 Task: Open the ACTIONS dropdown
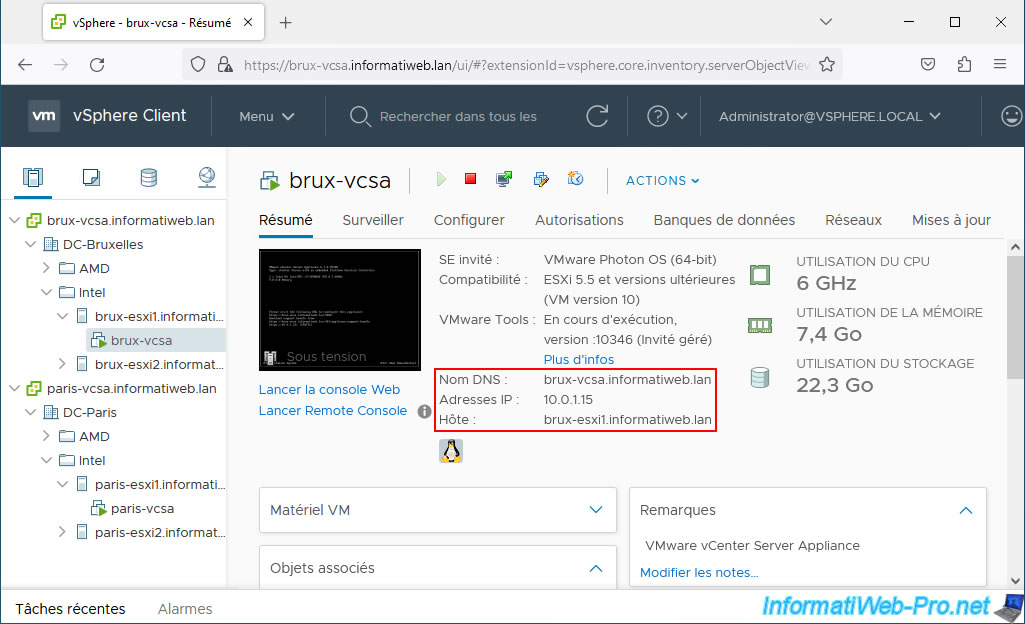662,180
